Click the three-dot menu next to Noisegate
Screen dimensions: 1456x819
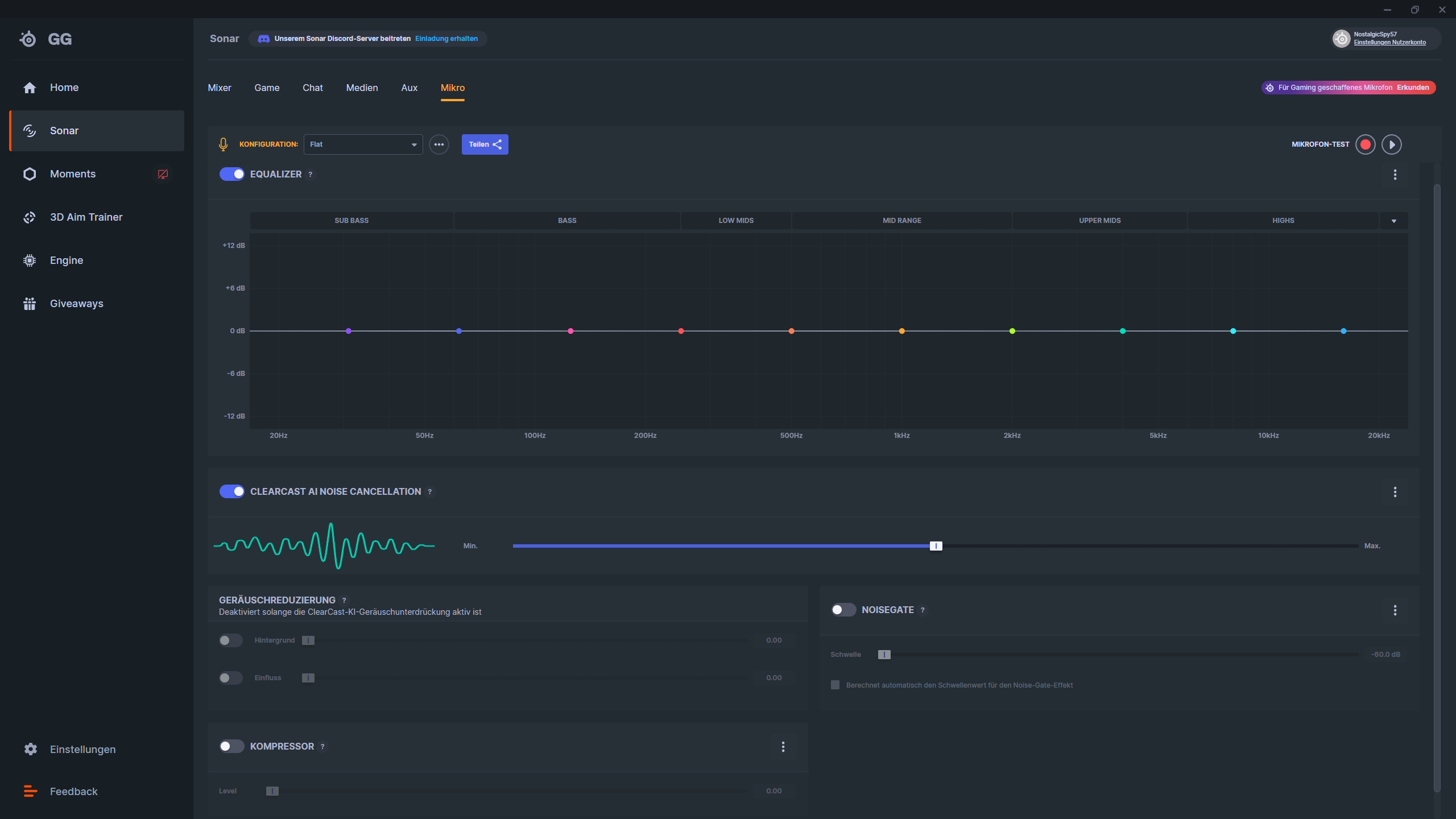coord(1396,610)
